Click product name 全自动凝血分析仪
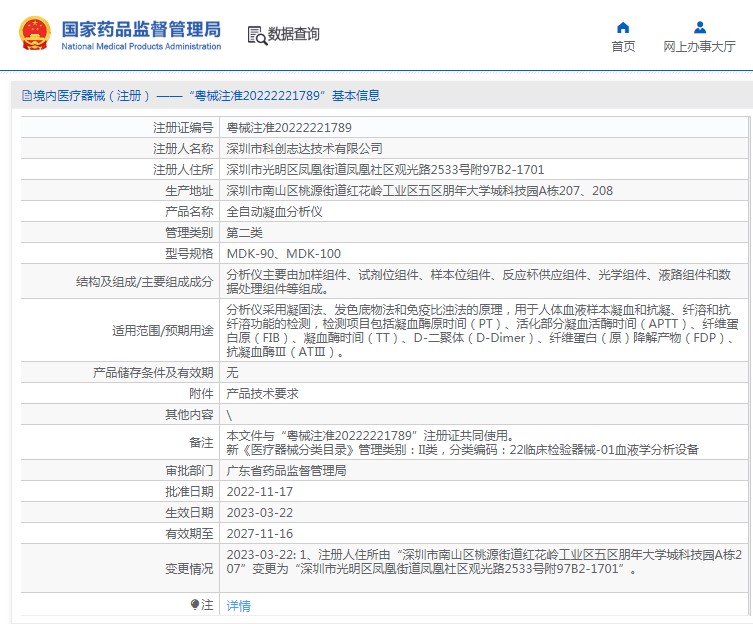Screen dimensions: 753x624 [x=274, y=212]
